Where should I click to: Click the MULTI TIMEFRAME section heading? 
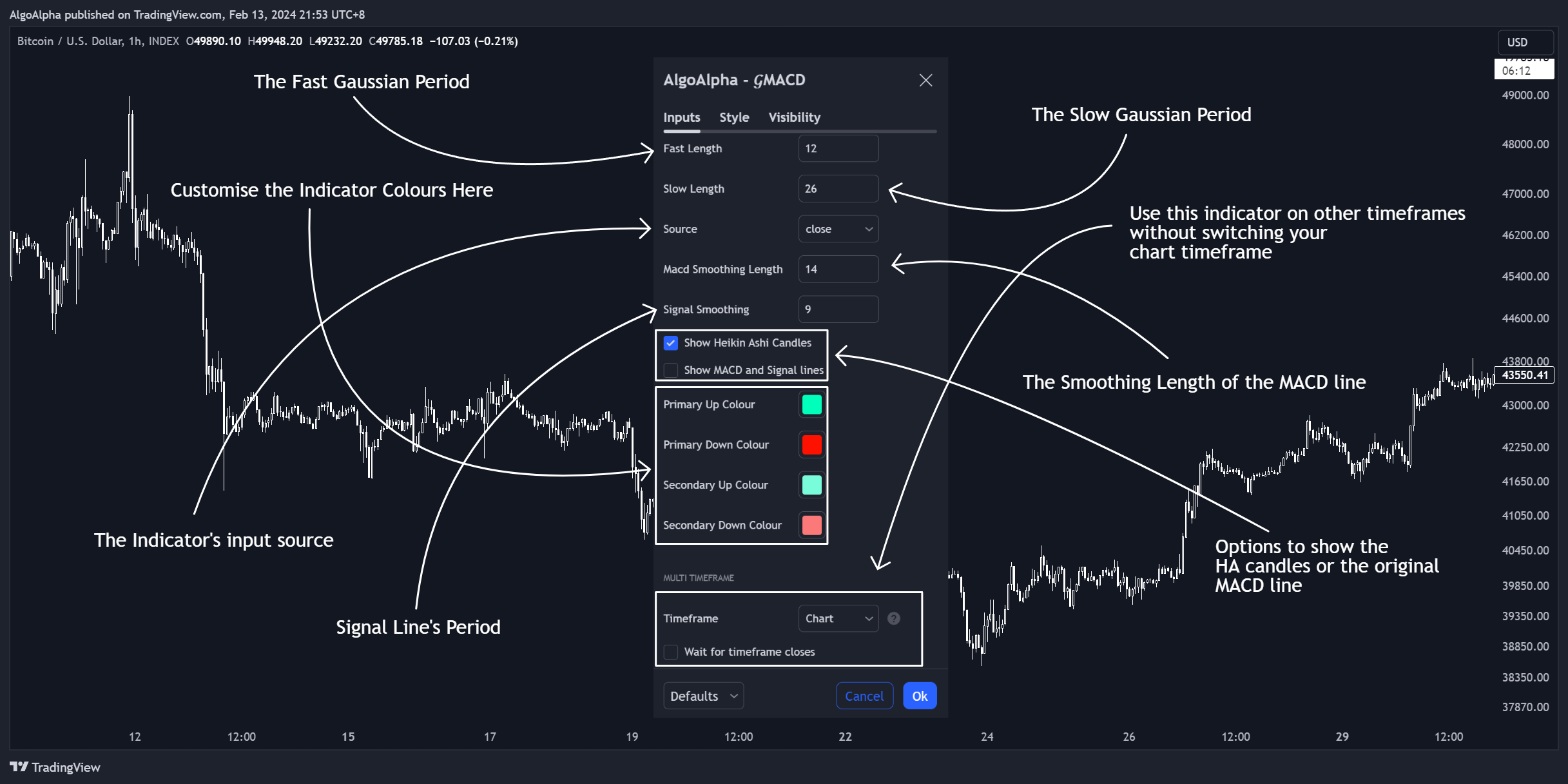pos(699,578)
